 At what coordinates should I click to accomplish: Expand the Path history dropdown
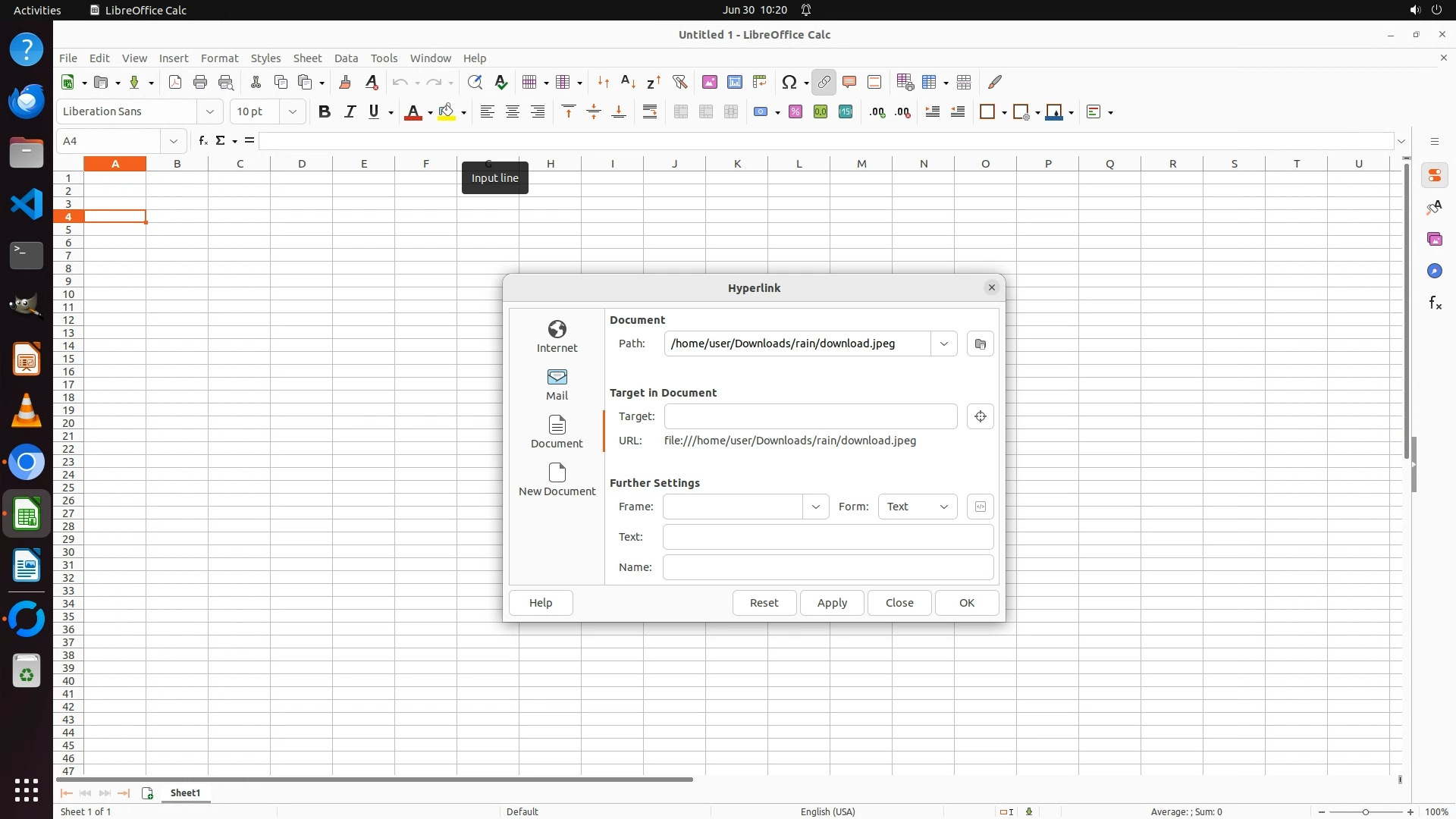pos(943,344)
